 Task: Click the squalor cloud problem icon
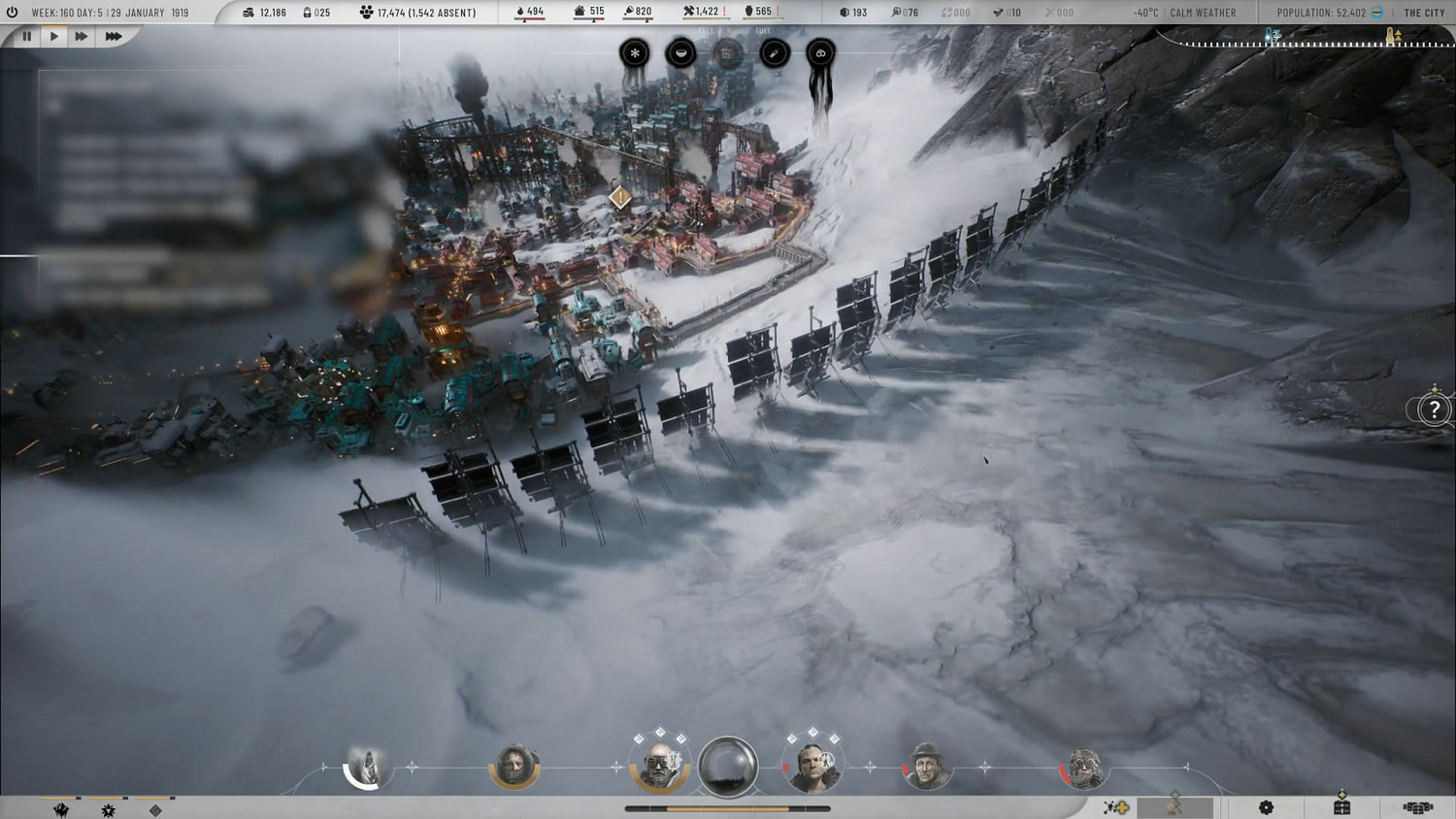click(x=820, y=53)
